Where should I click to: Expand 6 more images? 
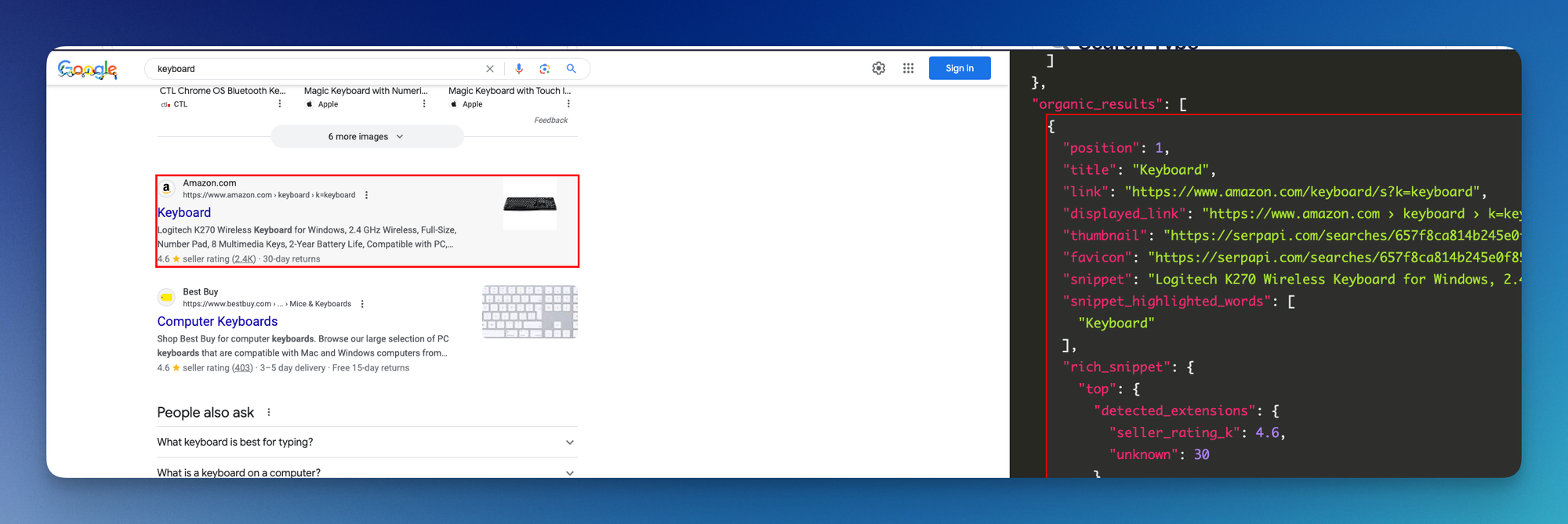[x=367, y=136]
